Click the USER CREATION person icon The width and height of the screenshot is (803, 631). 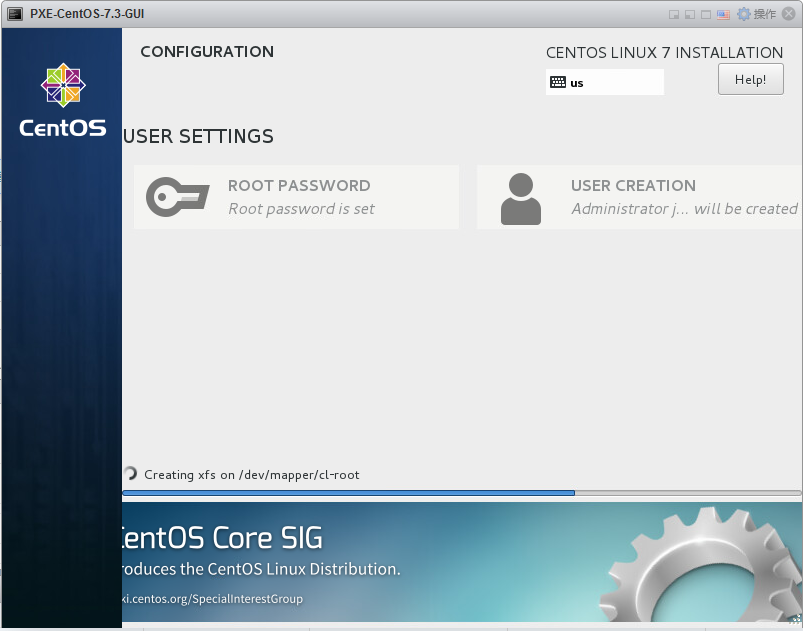pos(520,199)
